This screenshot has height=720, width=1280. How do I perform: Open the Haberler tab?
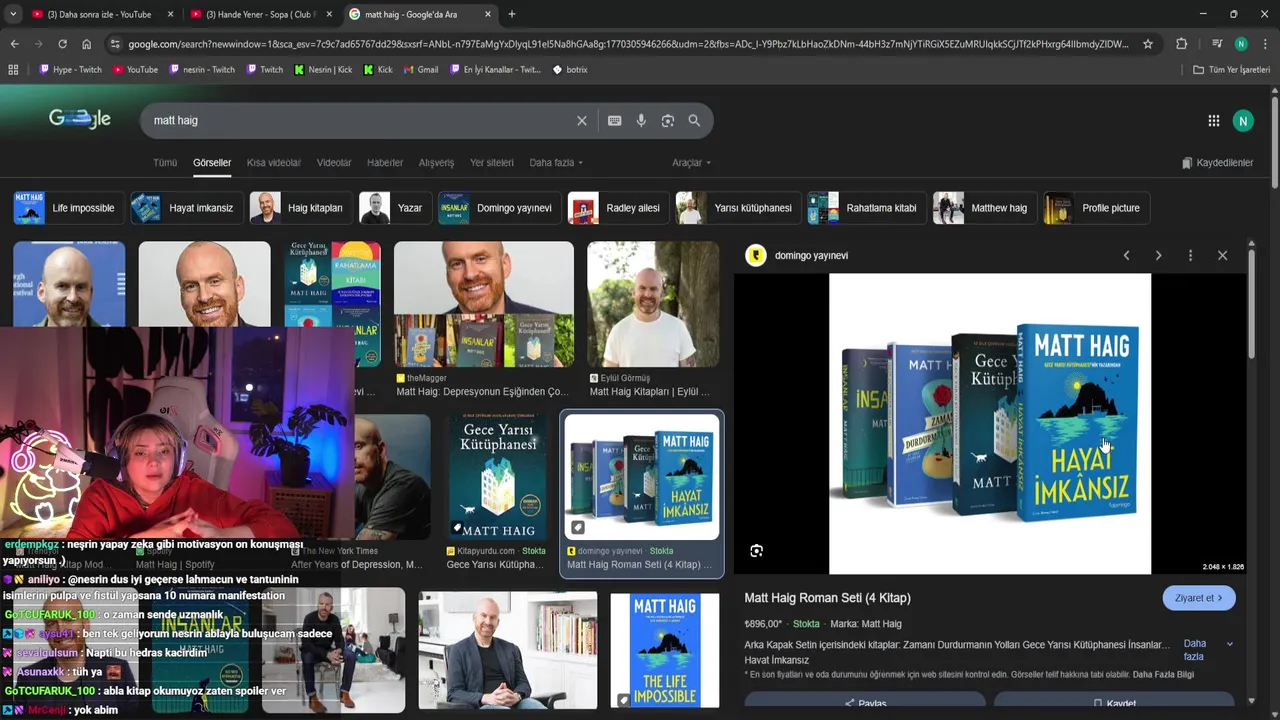pos(385,163)
